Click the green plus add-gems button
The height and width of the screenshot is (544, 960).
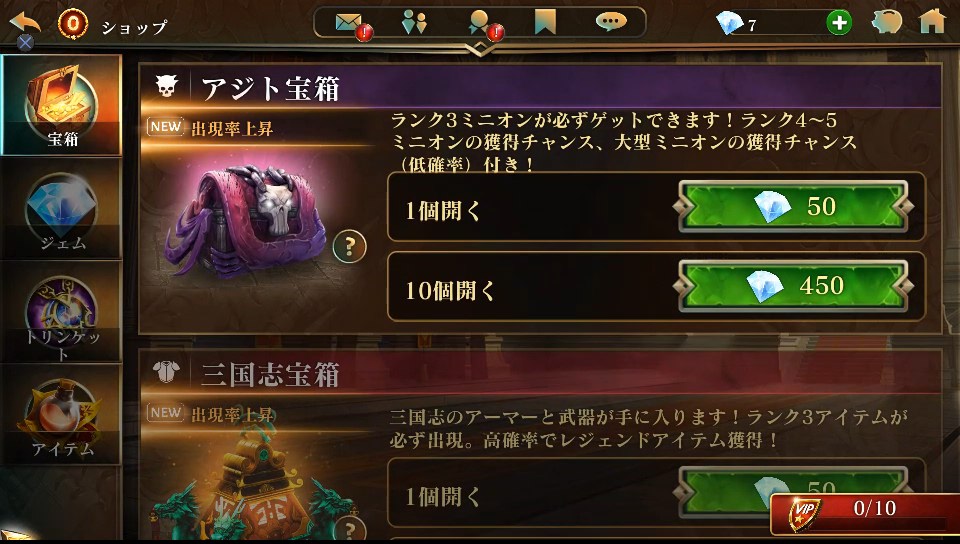[839, 23]
